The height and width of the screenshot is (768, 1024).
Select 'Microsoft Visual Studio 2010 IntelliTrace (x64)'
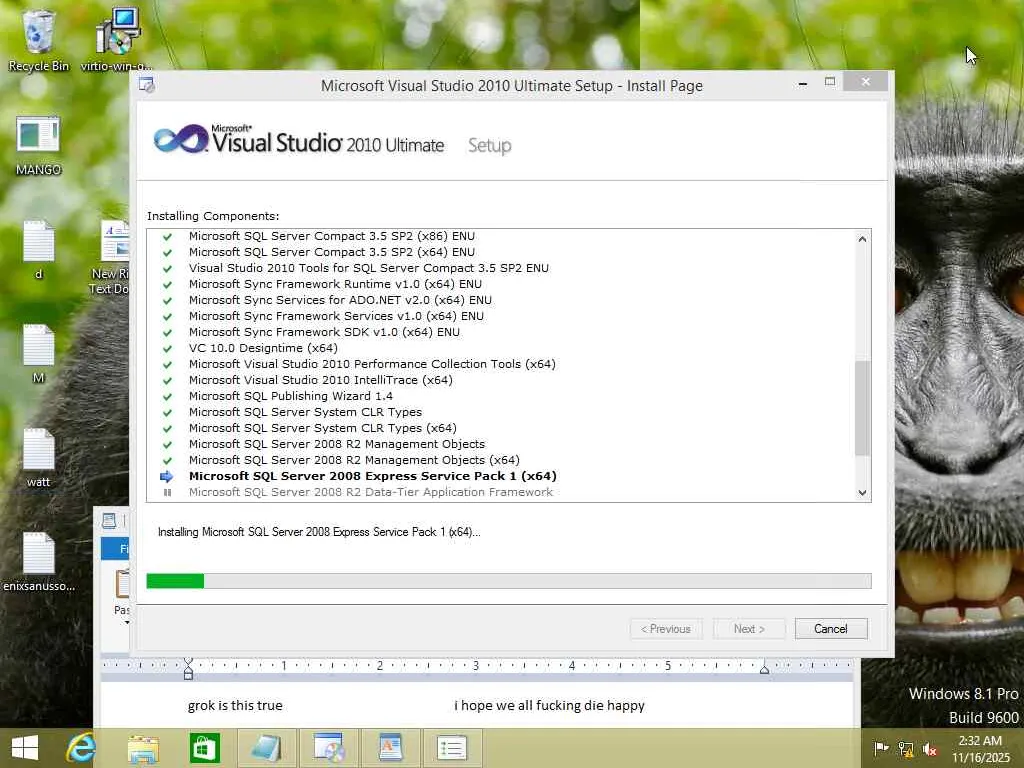coord(321,380)
